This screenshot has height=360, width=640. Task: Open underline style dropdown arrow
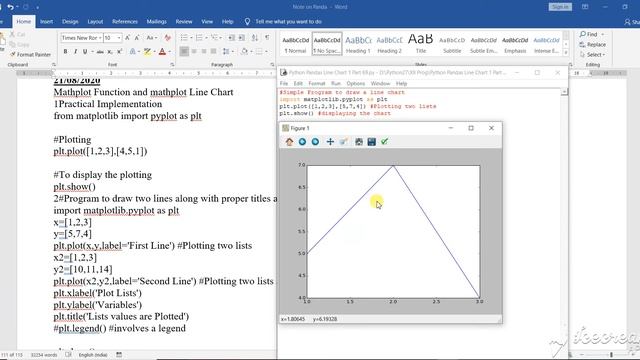92,52
